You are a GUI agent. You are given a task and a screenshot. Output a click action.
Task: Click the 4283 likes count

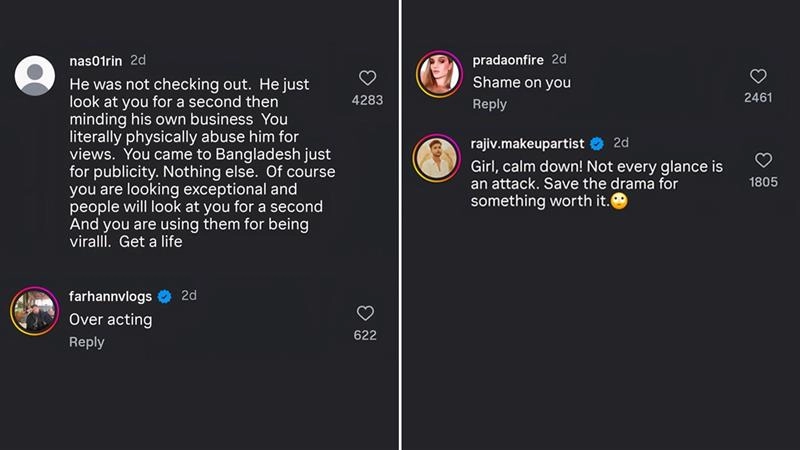367,100
